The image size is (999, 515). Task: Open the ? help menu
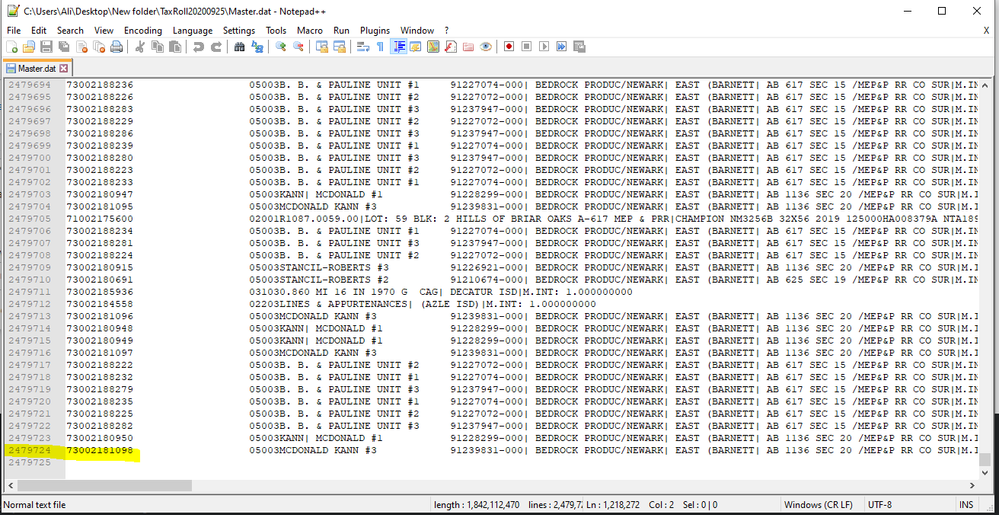447,30
